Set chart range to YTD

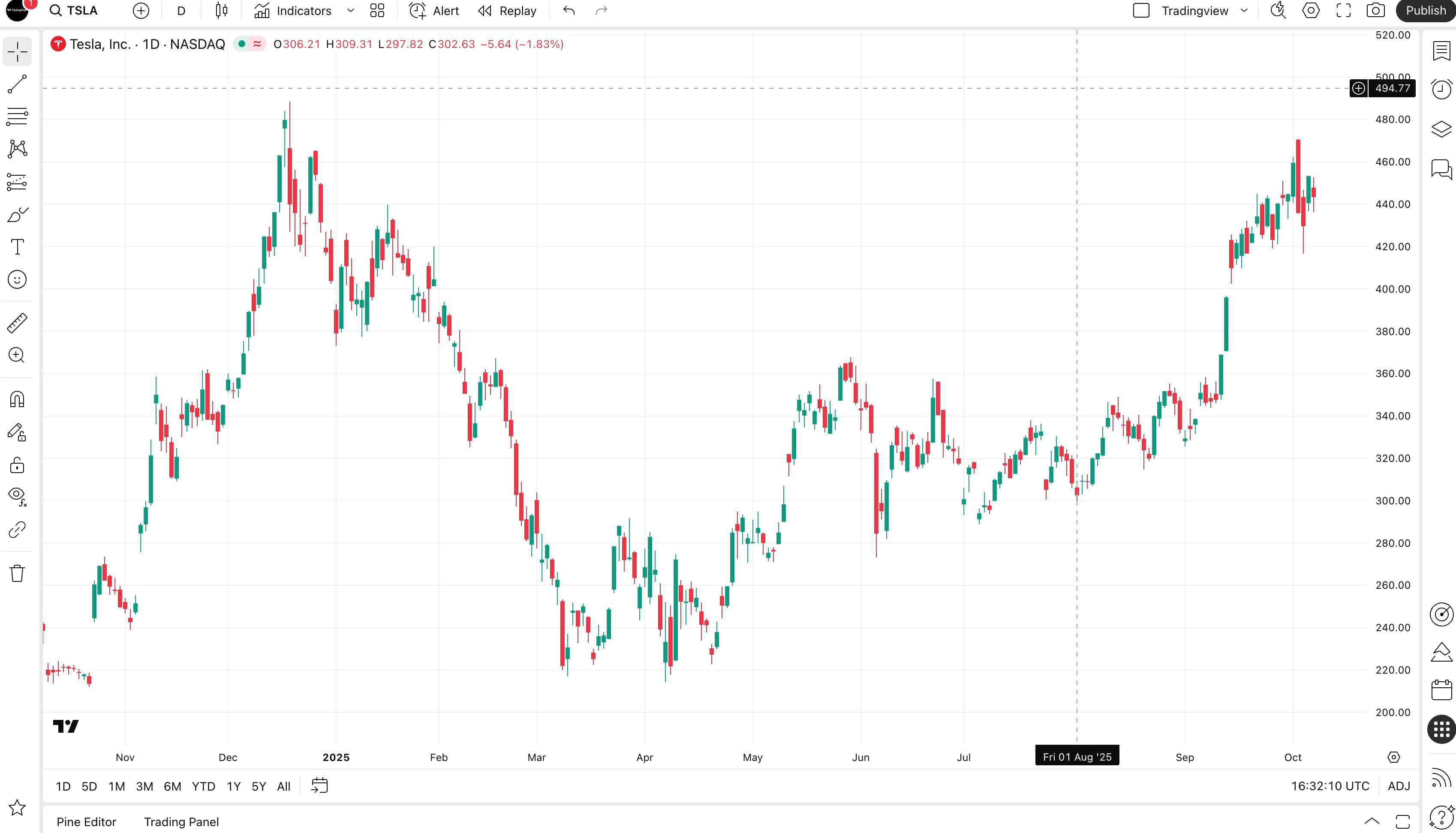click(x=203, y=786)
